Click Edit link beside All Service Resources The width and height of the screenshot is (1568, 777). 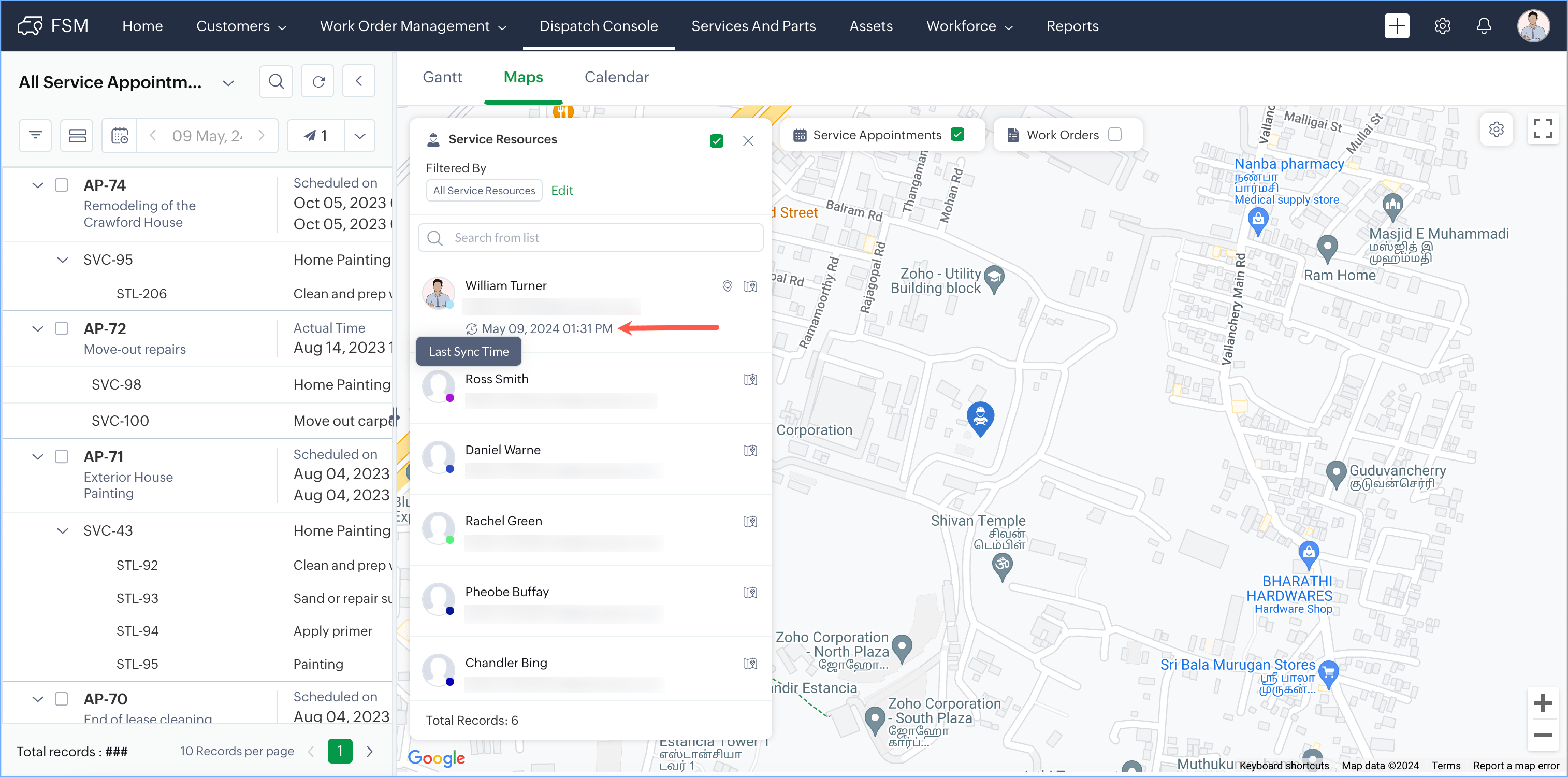coord(561,190)
